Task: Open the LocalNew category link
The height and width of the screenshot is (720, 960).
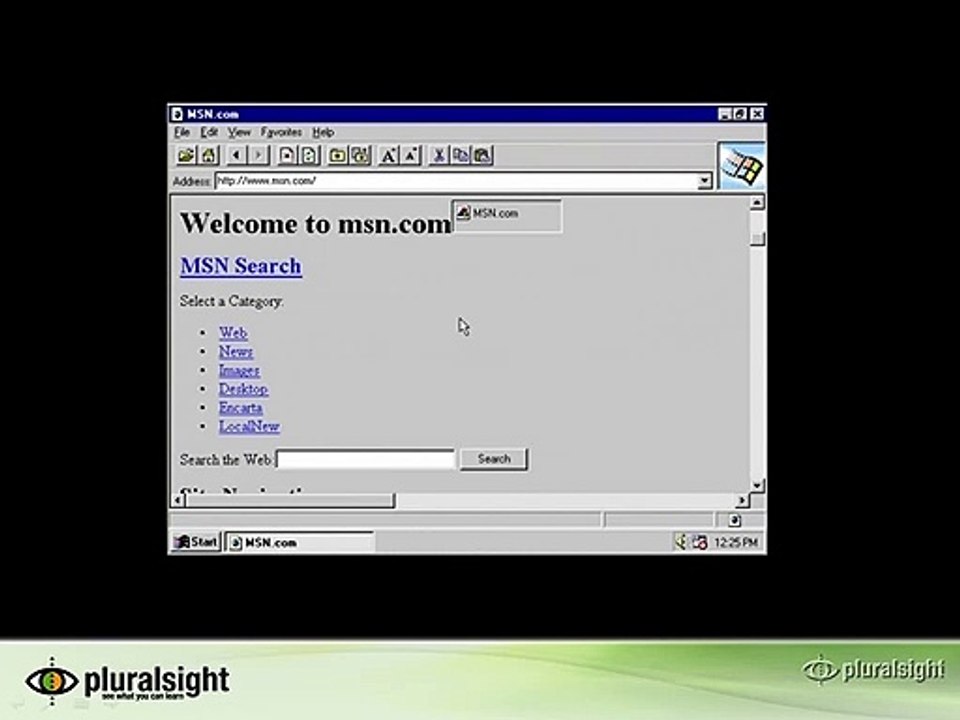Action: 249,426
